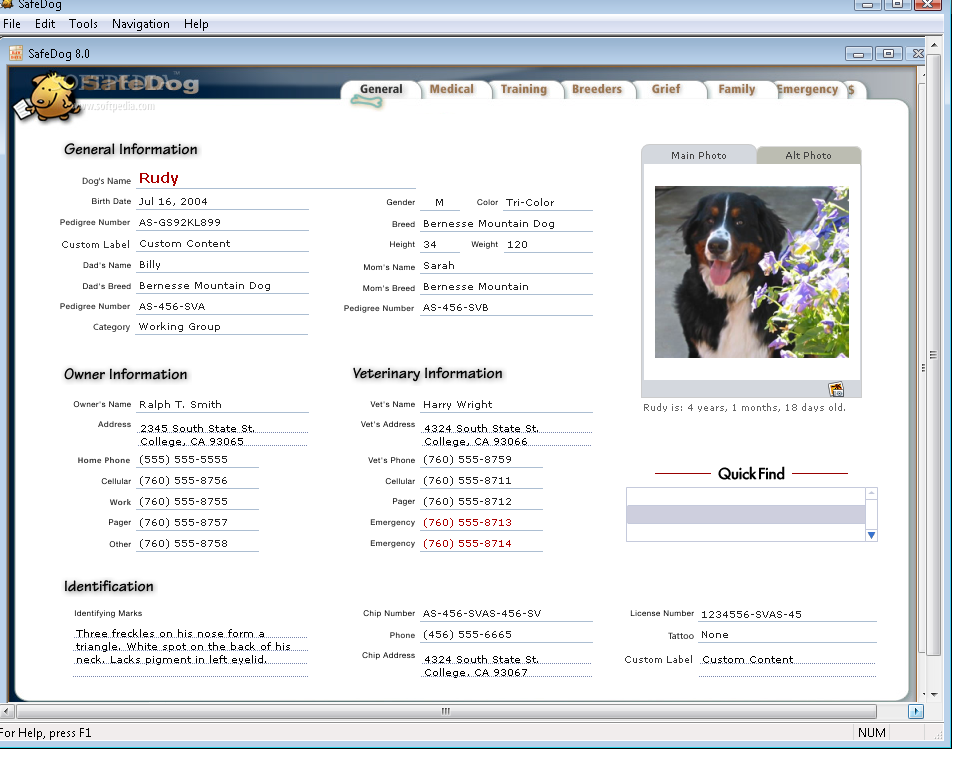Click owner Other phone field
This screenshot has width=964, height=763.
coord(197,544)
